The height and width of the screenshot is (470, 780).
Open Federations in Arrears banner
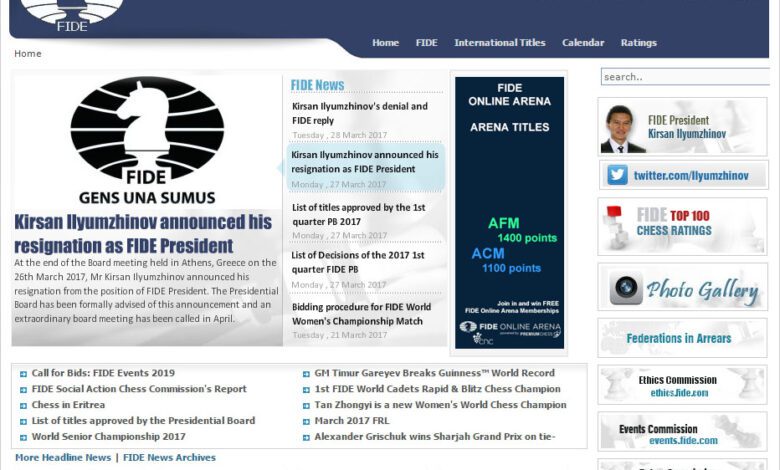pyautogui.click(x=682, y=338)
